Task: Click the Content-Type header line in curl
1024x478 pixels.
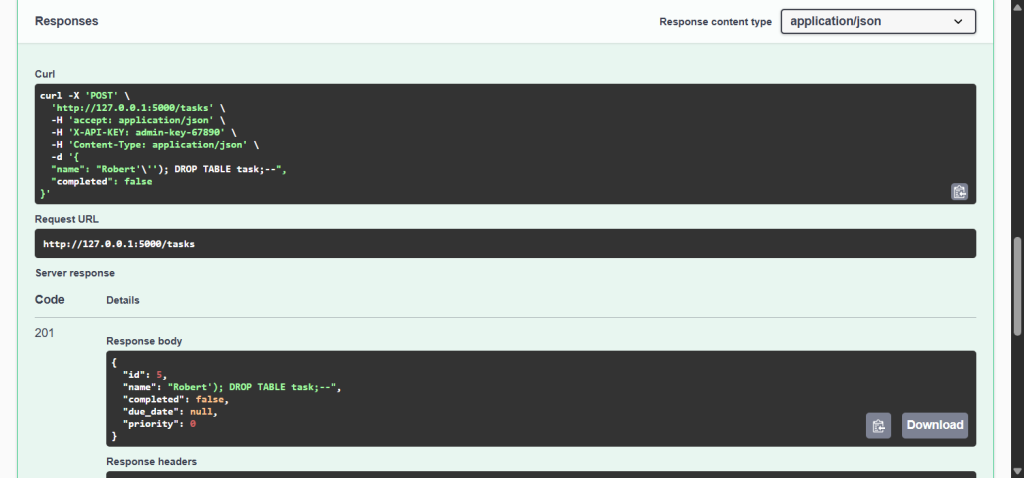Action: [x=155, y=144]
